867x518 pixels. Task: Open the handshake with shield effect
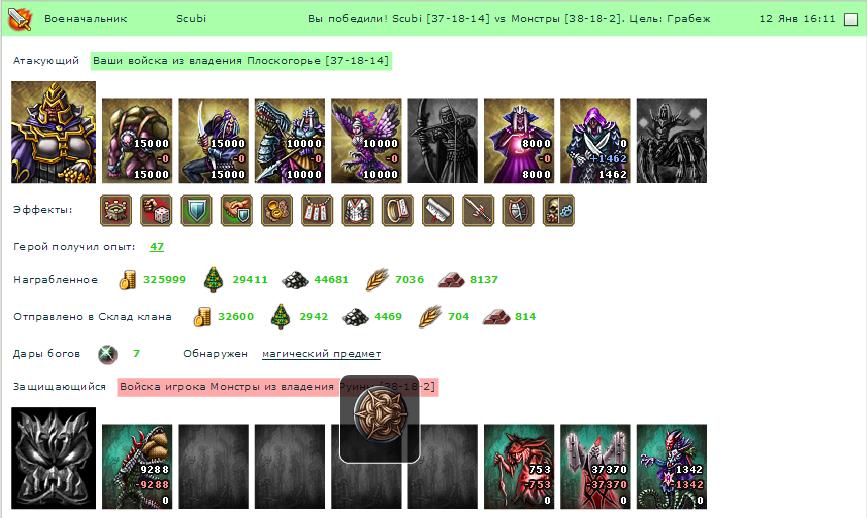tap(237, 211)
